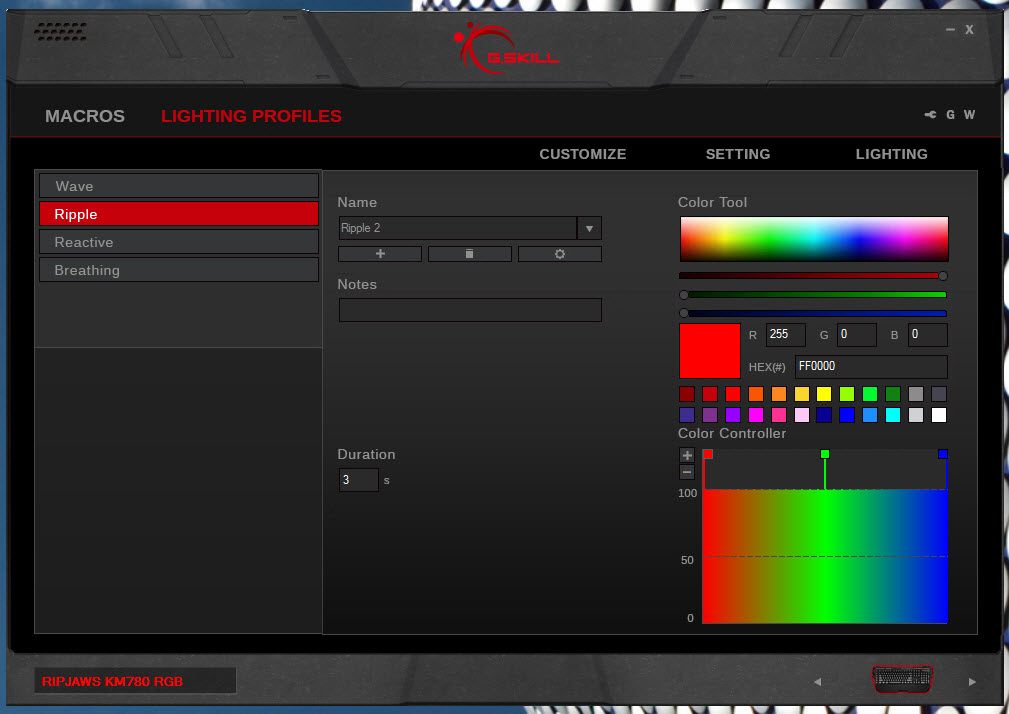Select the navy blue swatch

(824, 415)
